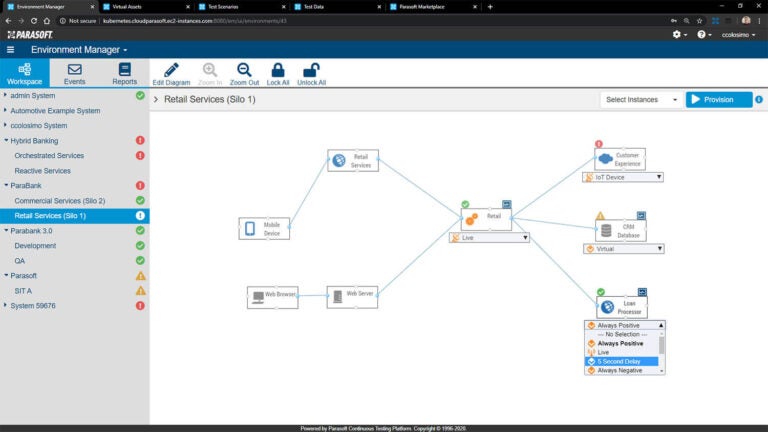The width and height of the screenshot is (768, 432).
Task: Click the Customer Experience cloud component
Action: click(x=620, y=159)
